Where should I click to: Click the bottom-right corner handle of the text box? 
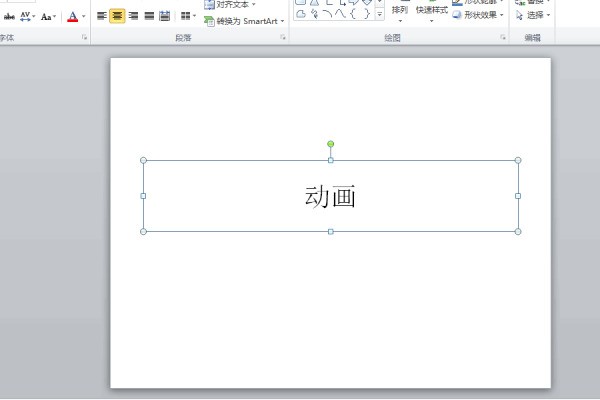[518, 232]
